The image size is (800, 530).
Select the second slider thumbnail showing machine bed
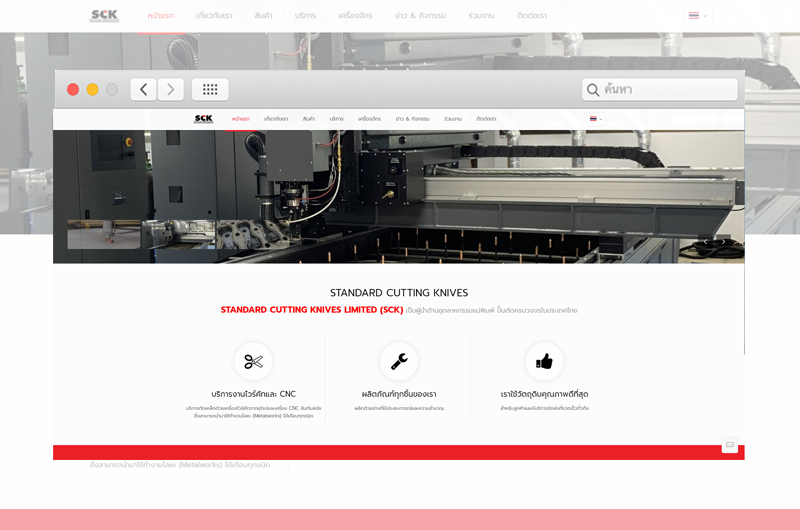179,235
